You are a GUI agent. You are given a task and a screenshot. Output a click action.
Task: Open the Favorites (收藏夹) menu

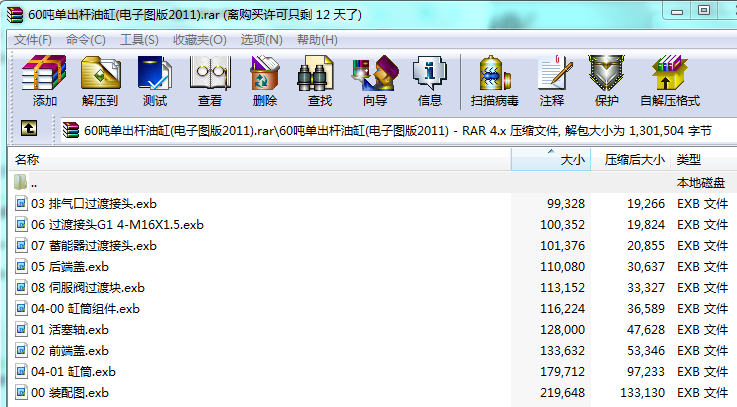pos(200,40)
